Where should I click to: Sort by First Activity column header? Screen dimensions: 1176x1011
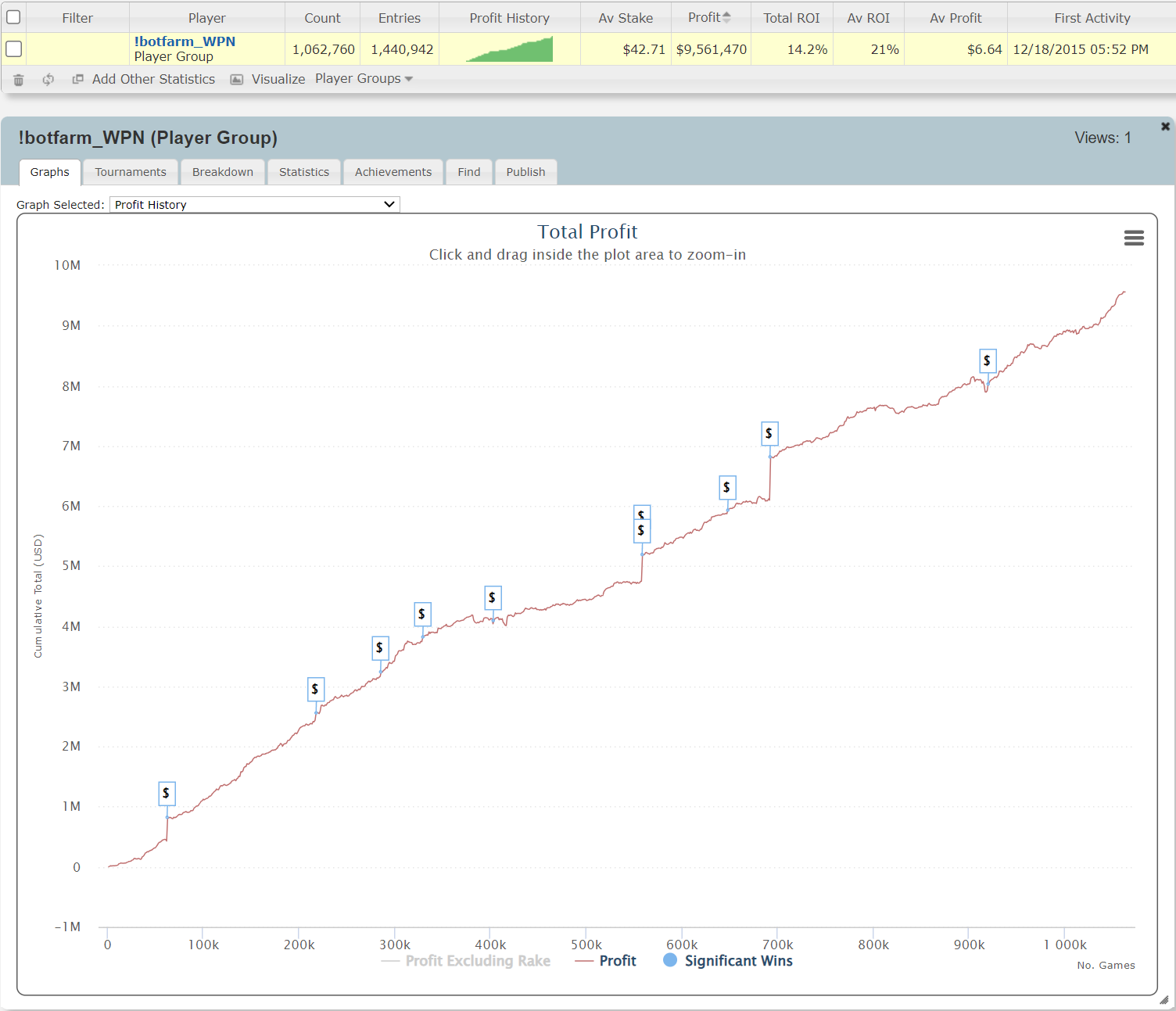[1092, 18]
